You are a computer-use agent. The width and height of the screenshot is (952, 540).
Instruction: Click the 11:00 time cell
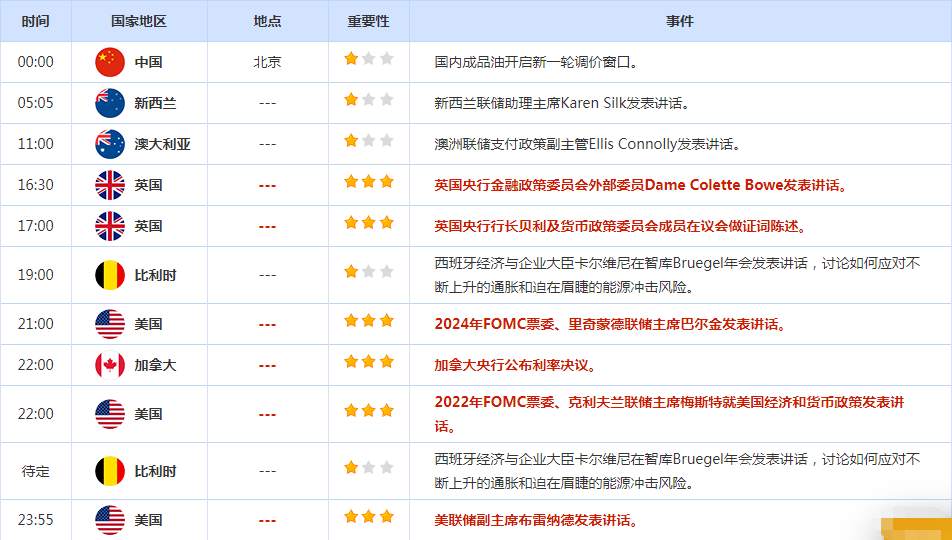point(35,144)
